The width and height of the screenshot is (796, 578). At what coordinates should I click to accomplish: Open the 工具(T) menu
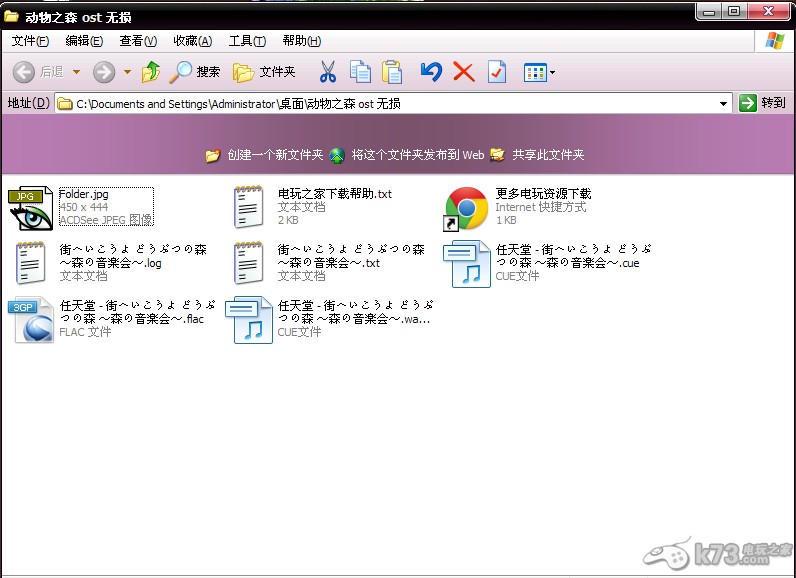247,41
